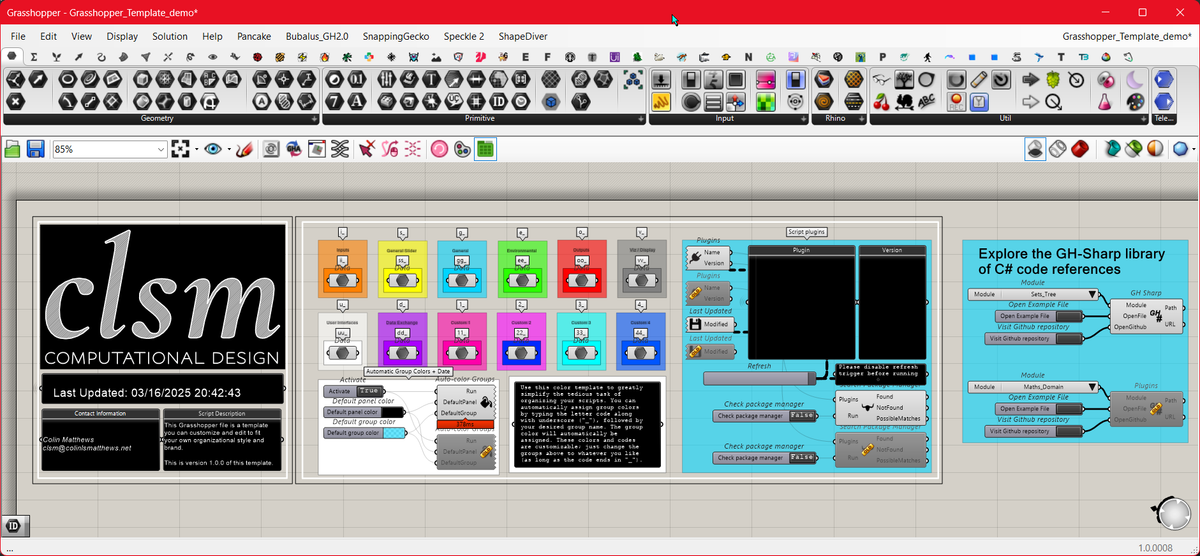Click the green grid widget icon
The height and width of the screenshot is (556, 1200).
tap(484, 149)
